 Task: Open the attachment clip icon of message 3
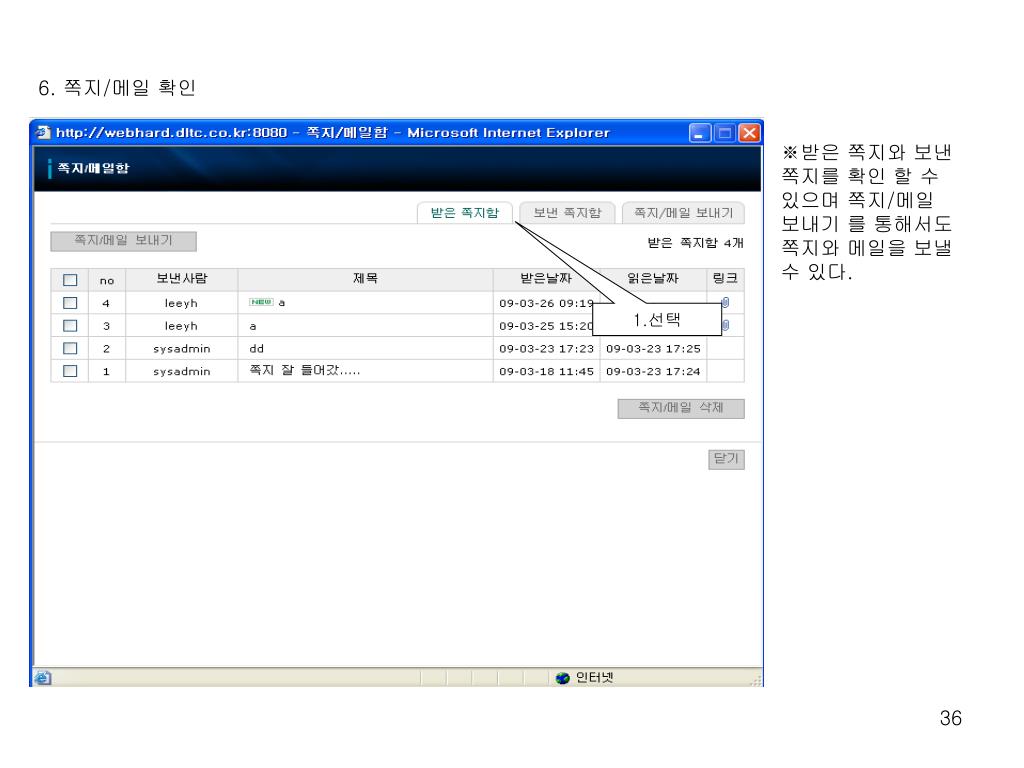(x=726, y=325)
